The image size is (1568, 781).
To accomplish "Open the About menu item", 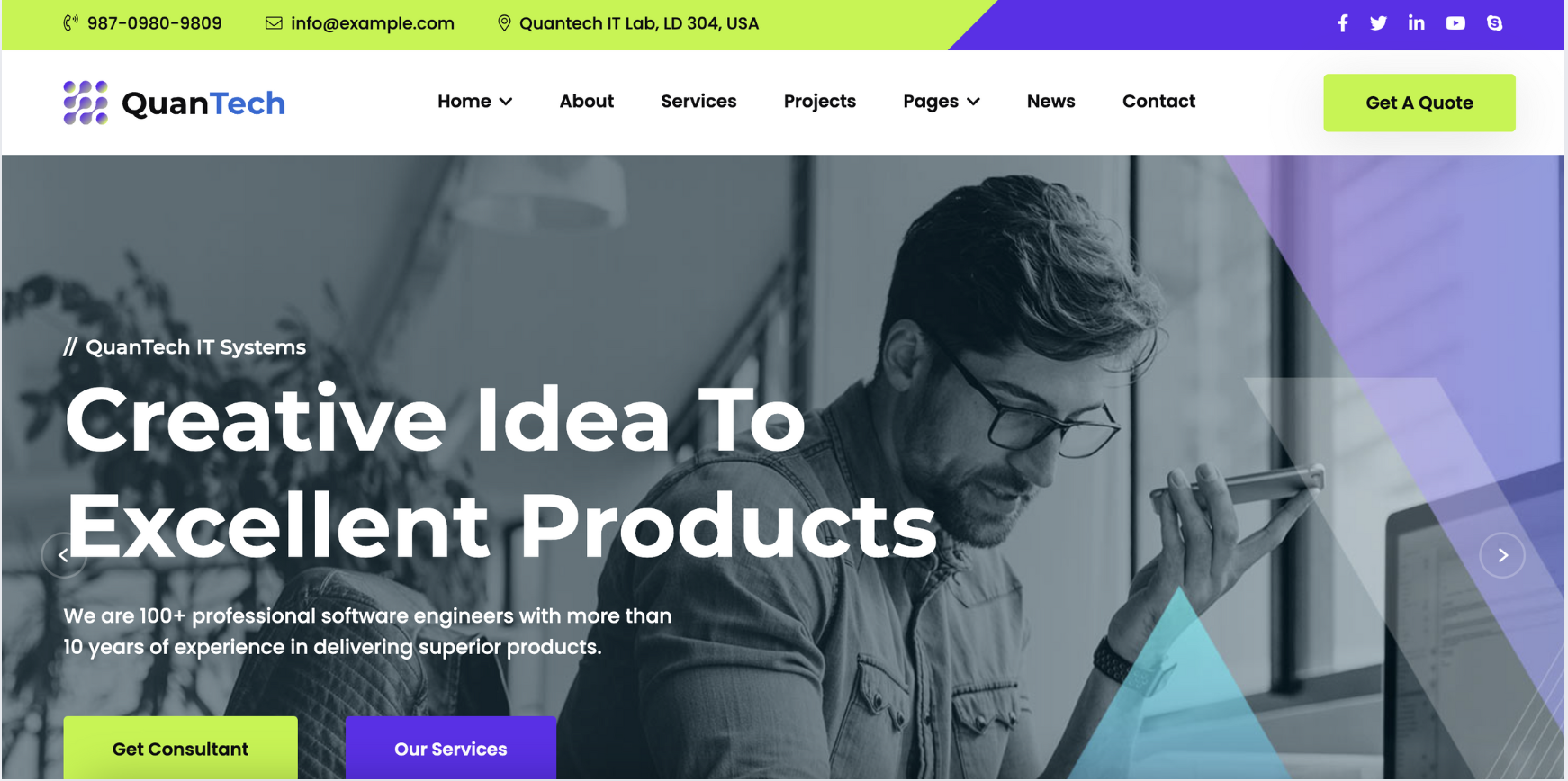I will (x=587, y=102).
